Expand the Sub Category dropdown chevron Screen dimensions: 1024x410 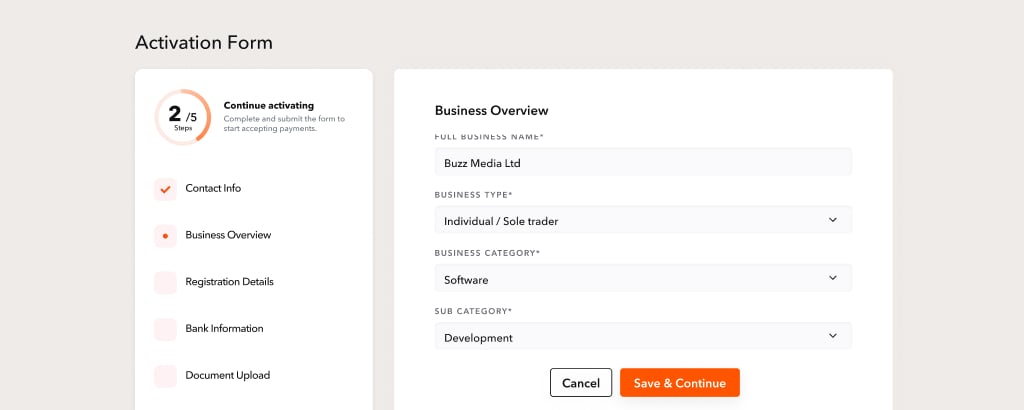tap(833, 336)
